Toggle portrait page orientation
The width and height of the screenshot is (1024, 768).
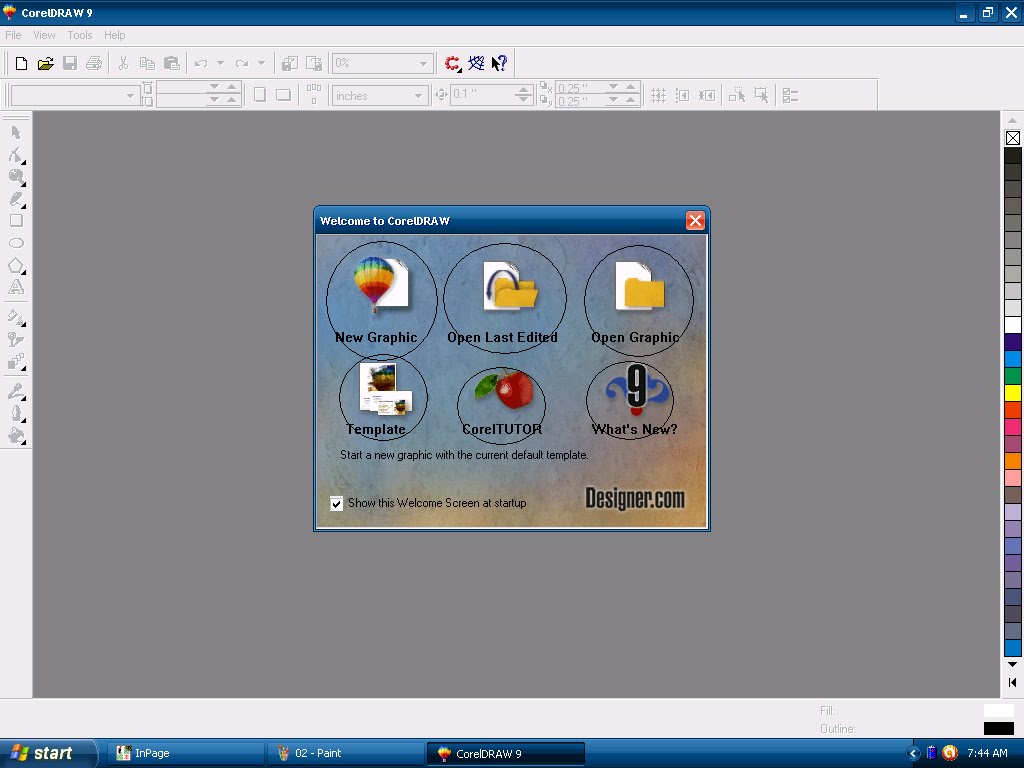pyautogui.click(x=259, y=95)
